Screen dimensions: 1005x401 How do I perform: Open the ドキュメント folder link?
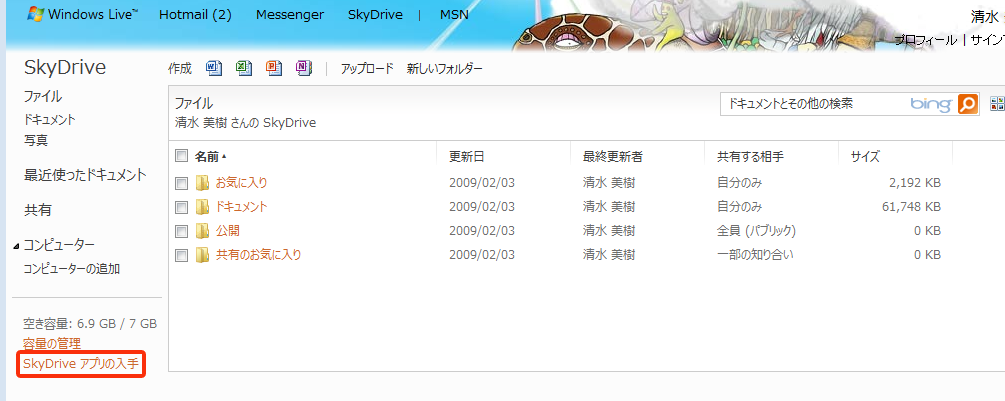pos(242,207)
